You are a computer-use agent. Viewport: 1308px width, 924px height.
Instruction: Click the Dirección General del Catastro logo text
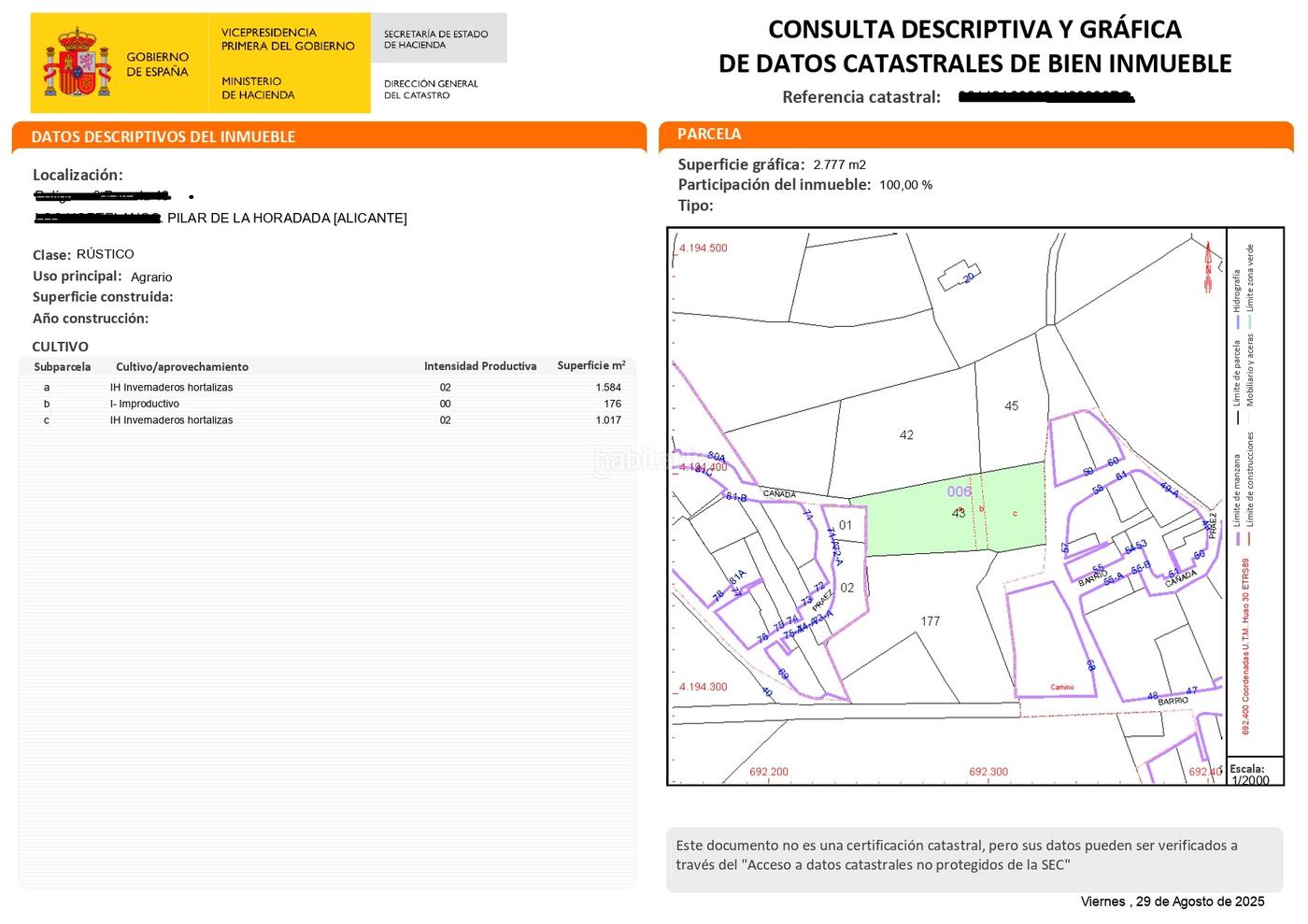tap(431, 89)
